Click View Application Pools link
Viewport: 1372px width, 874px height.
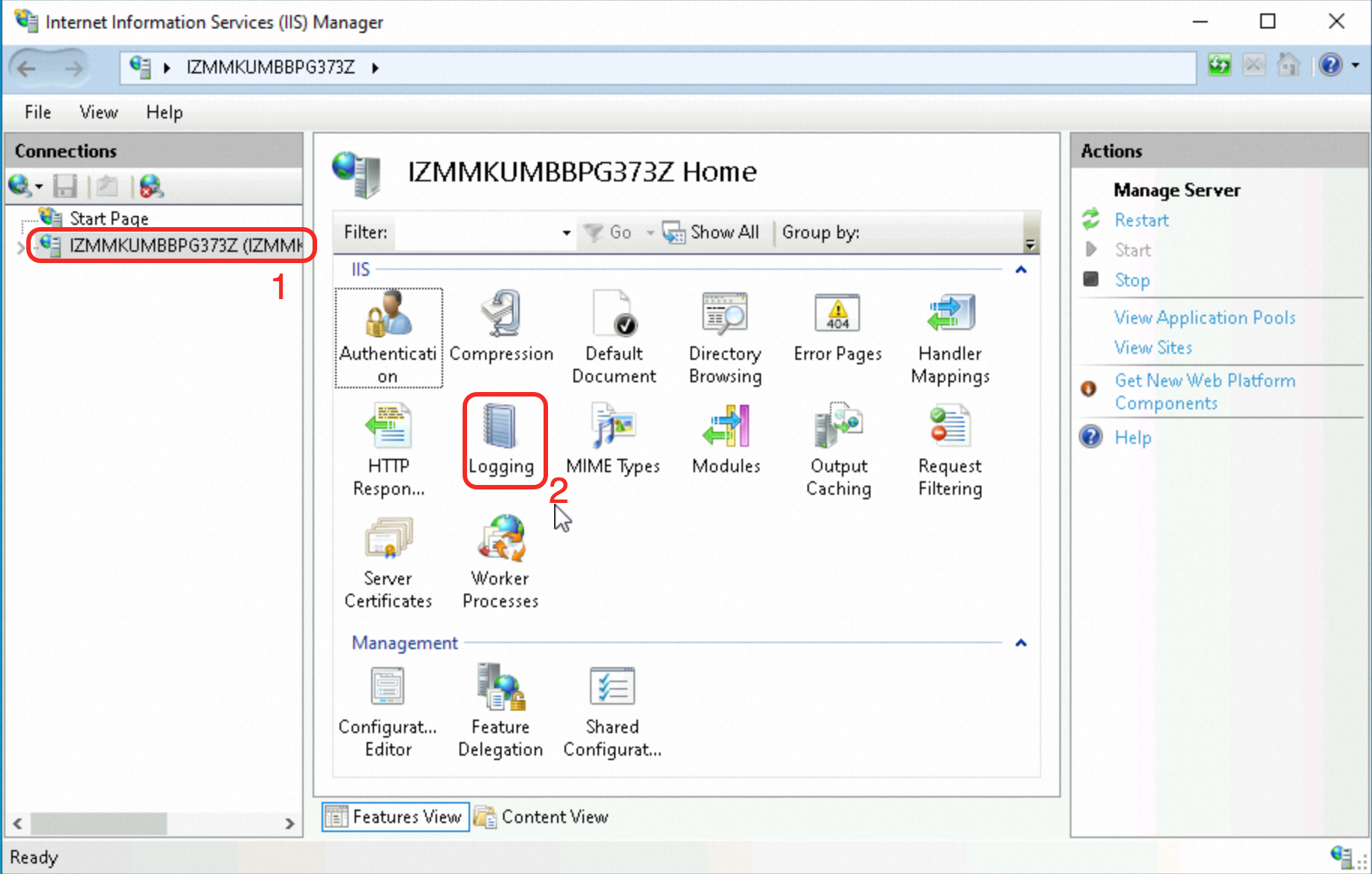click(1204, 318)
